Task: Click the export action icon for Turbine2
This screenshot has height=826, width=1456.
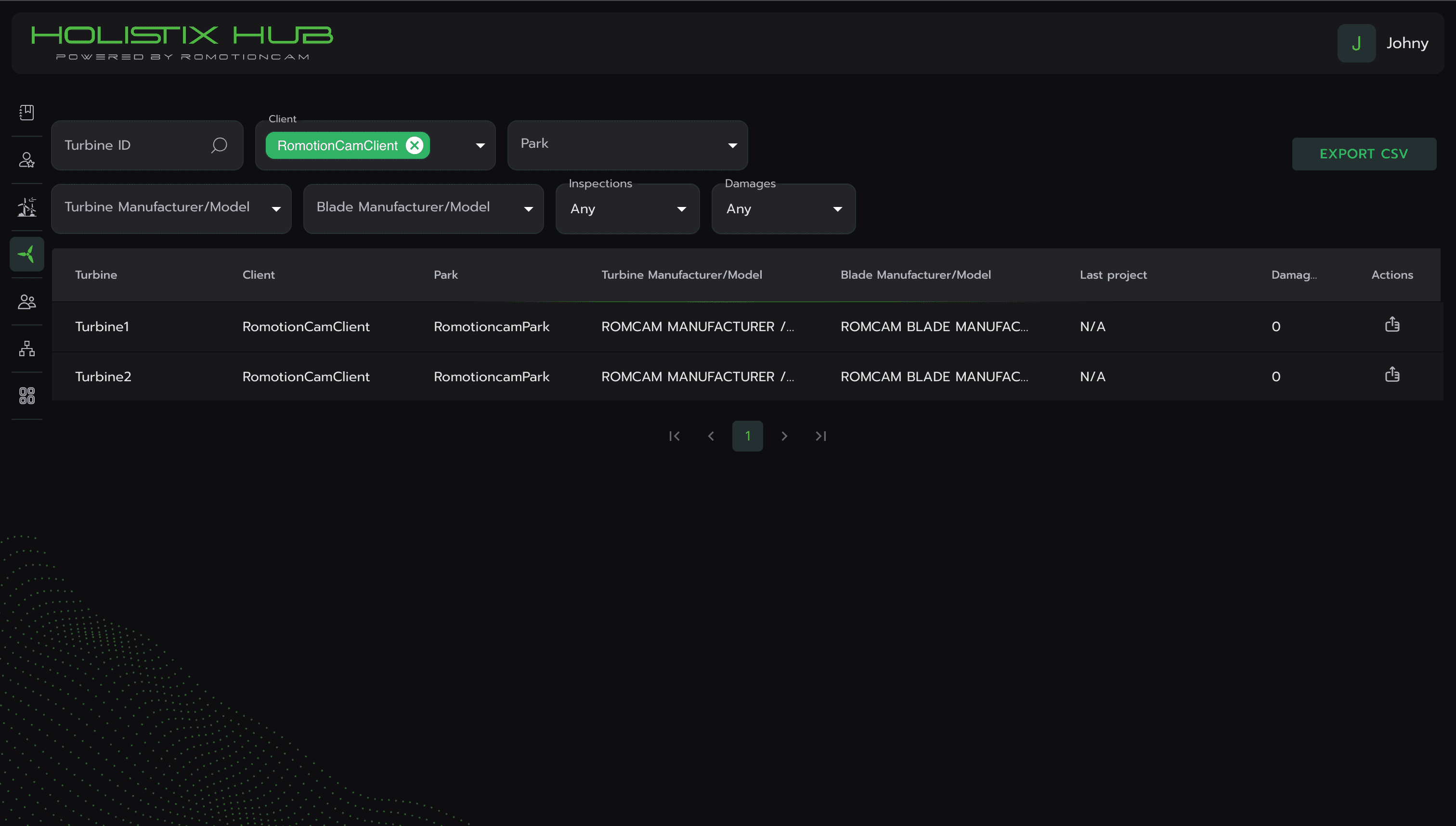Action: [x=1392, y=375]
